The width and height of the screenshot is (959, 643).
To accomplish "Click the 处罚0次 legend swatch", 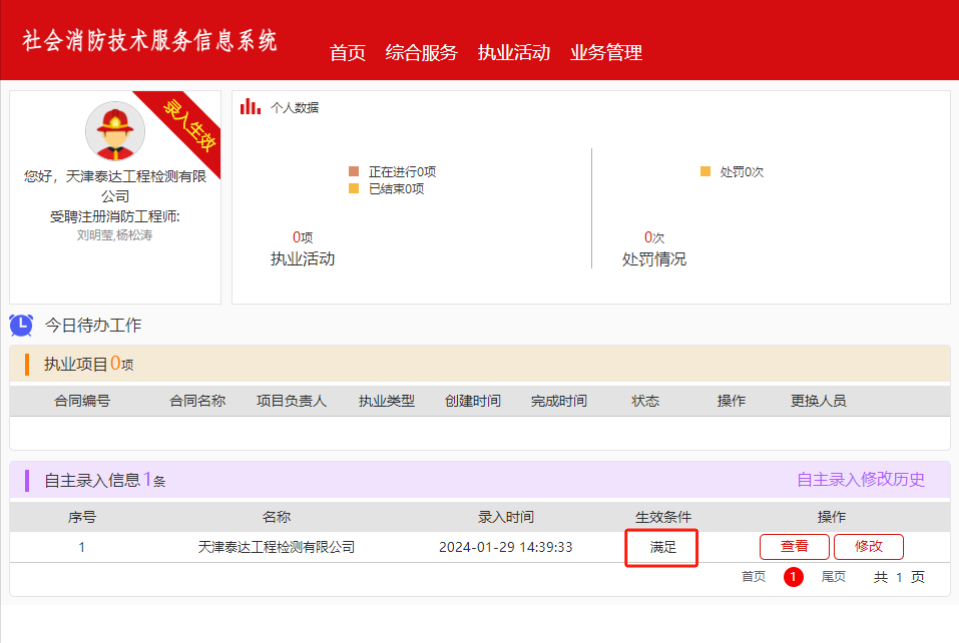I will (705, 171).
